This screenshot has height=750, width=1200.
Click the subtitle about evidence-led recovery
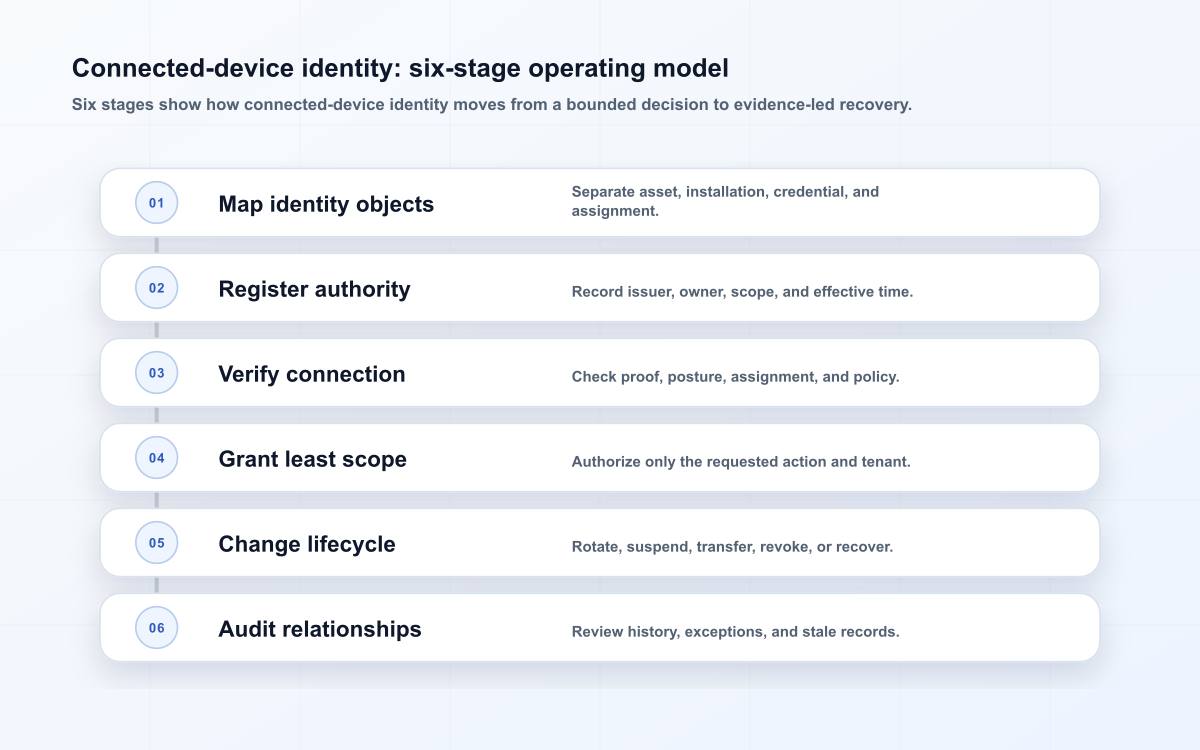492,104
